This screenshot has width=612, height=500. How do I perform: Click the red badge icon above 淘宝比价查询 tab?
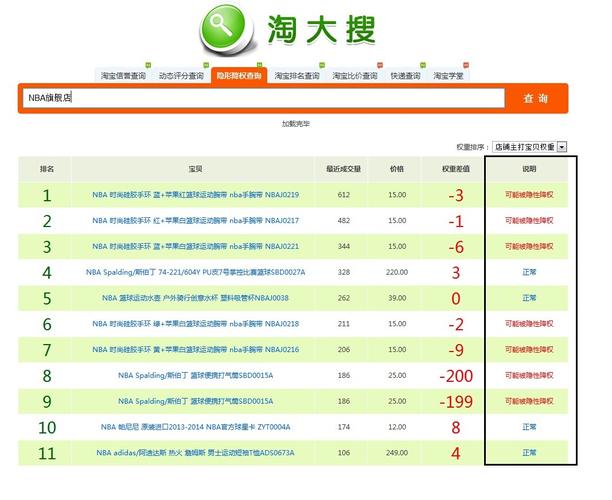pyautogui.click(x=380, y=65)
